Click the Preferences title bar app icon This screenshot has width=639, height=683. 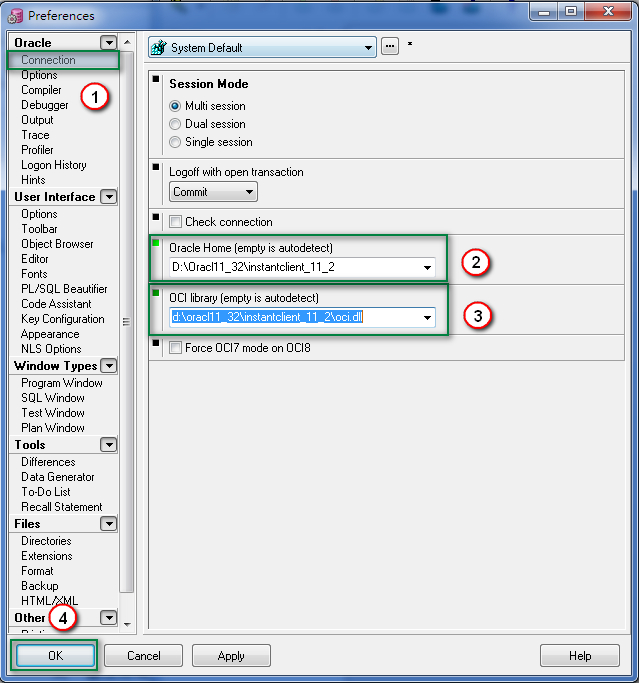[15, 16]
